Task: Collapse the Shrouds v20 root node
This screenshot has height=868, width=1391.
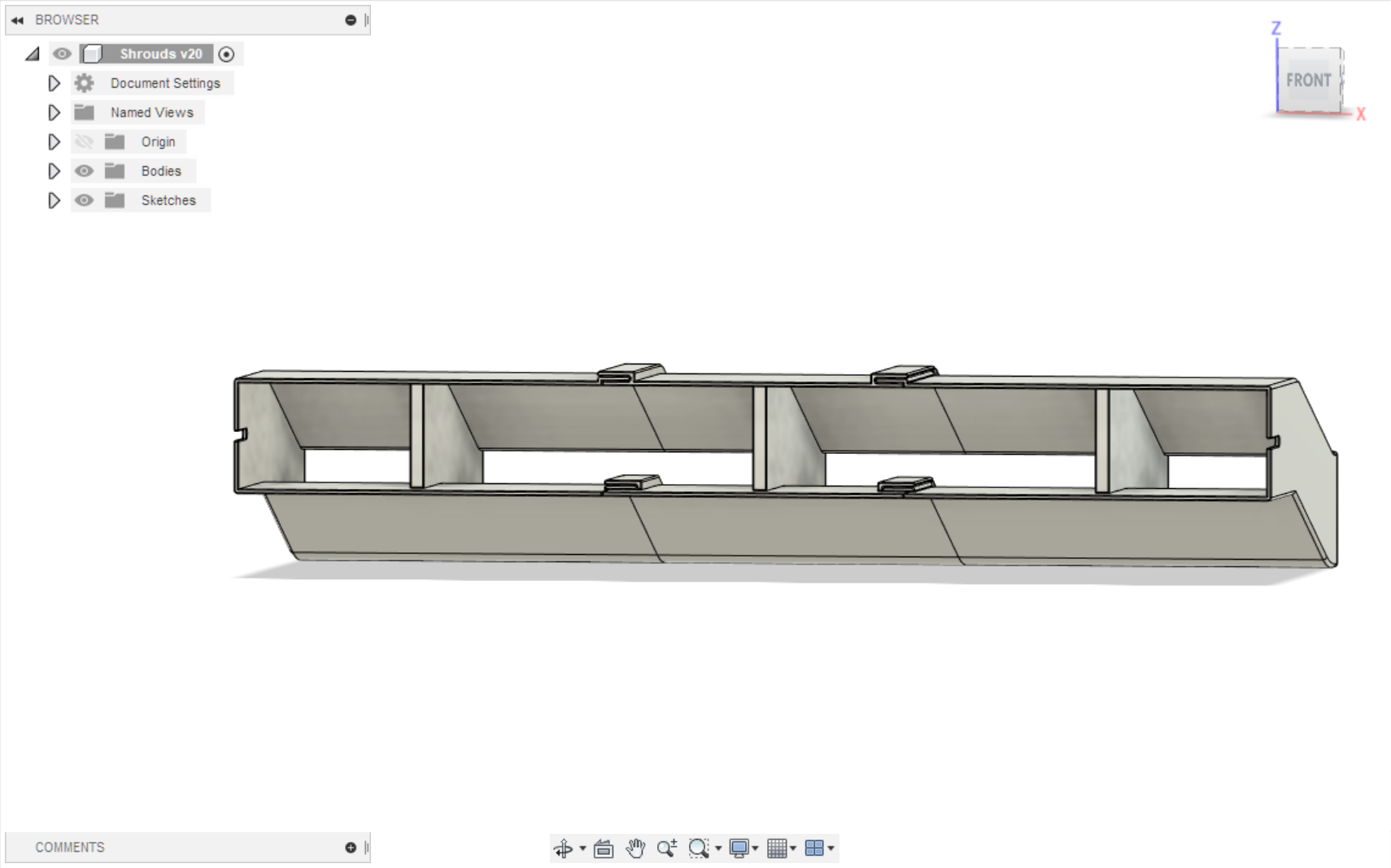Action: pyautogui.click(x=33, y=55)
